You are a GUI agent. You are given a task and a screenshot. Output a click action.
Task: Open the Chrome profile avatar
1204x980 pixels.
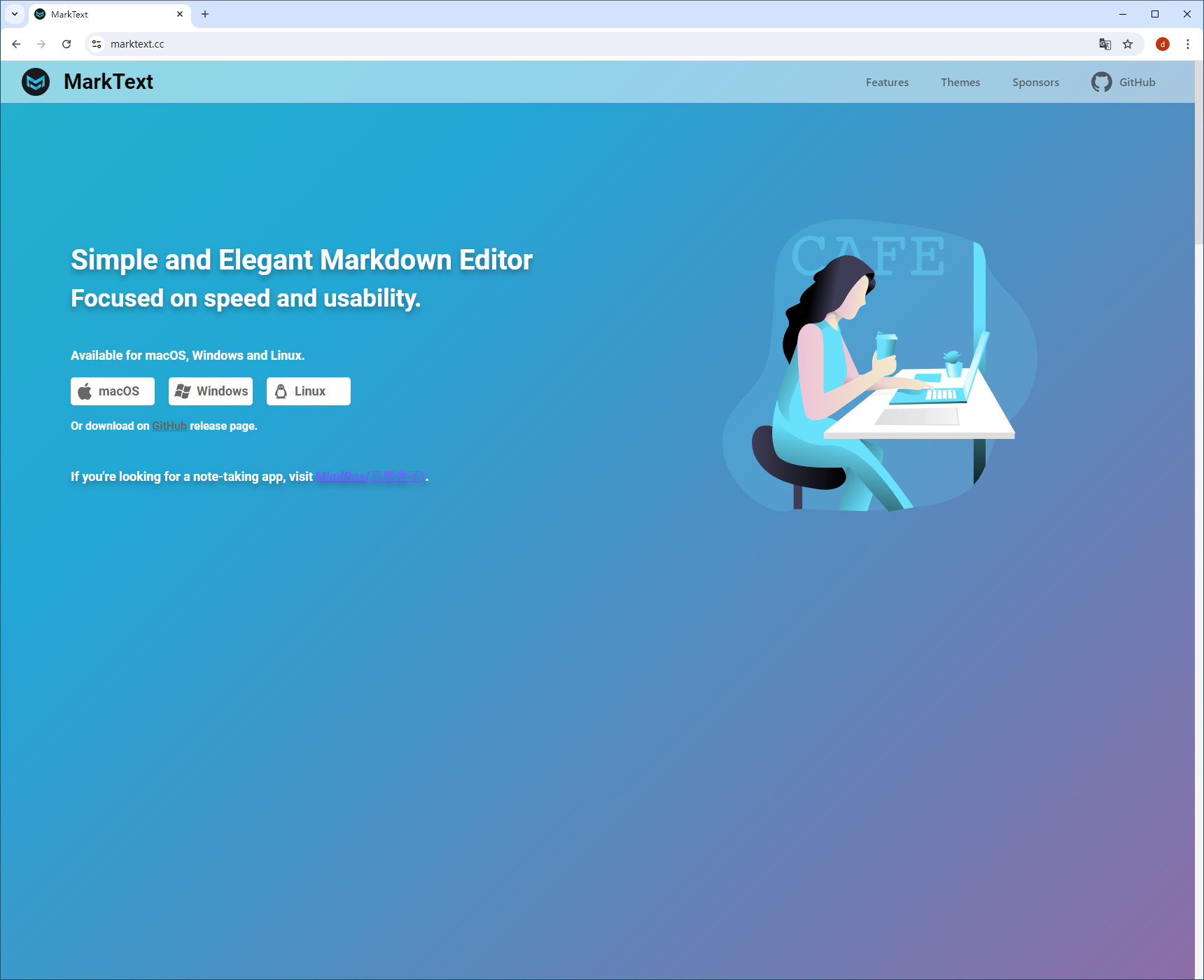1163,44
